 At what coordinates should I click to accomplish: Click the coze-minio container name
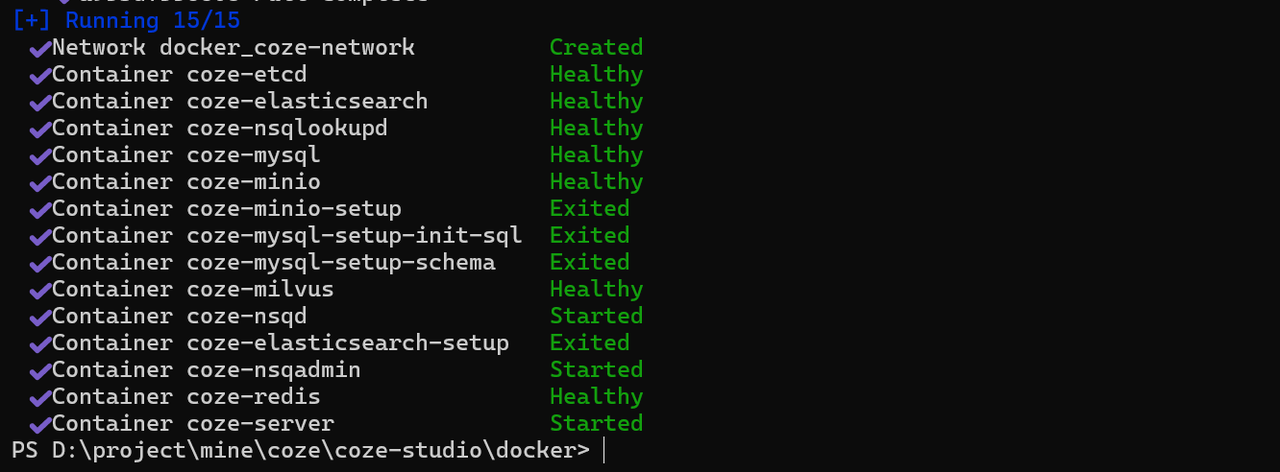tap(254, 181)
